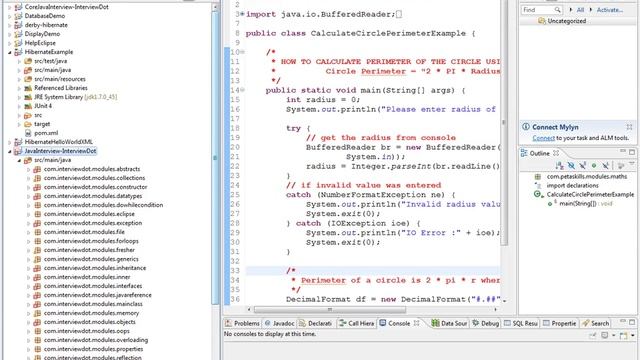Expand the HibernateHelloWorldXML project

point(10,142)
